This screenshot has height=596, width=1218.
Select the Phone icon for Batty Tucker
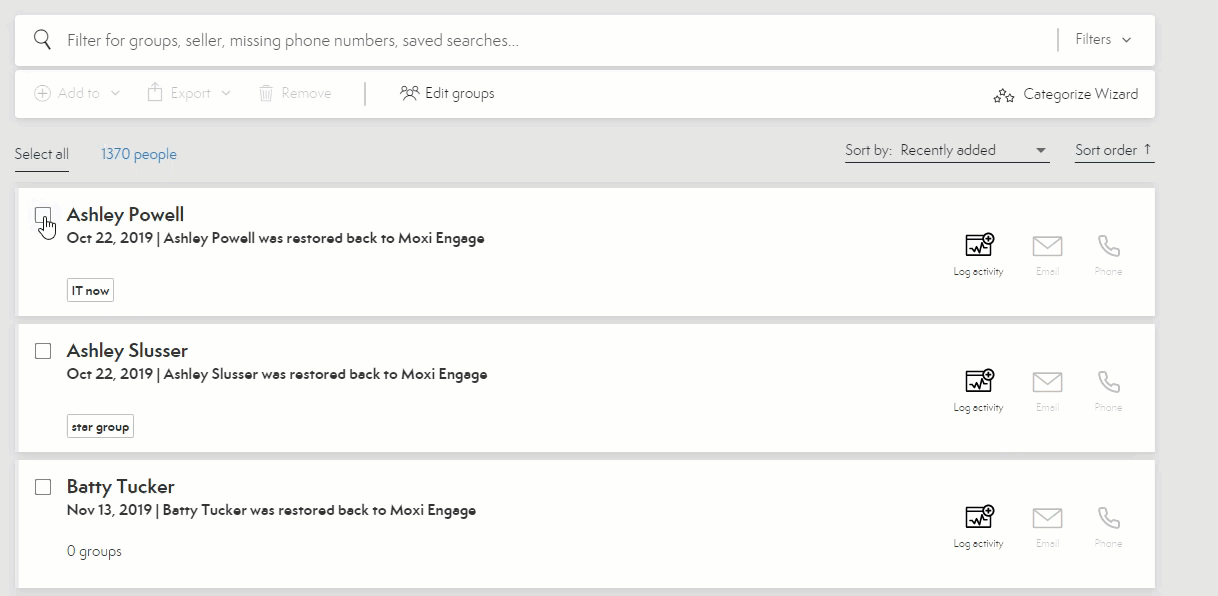point(1108,519)
